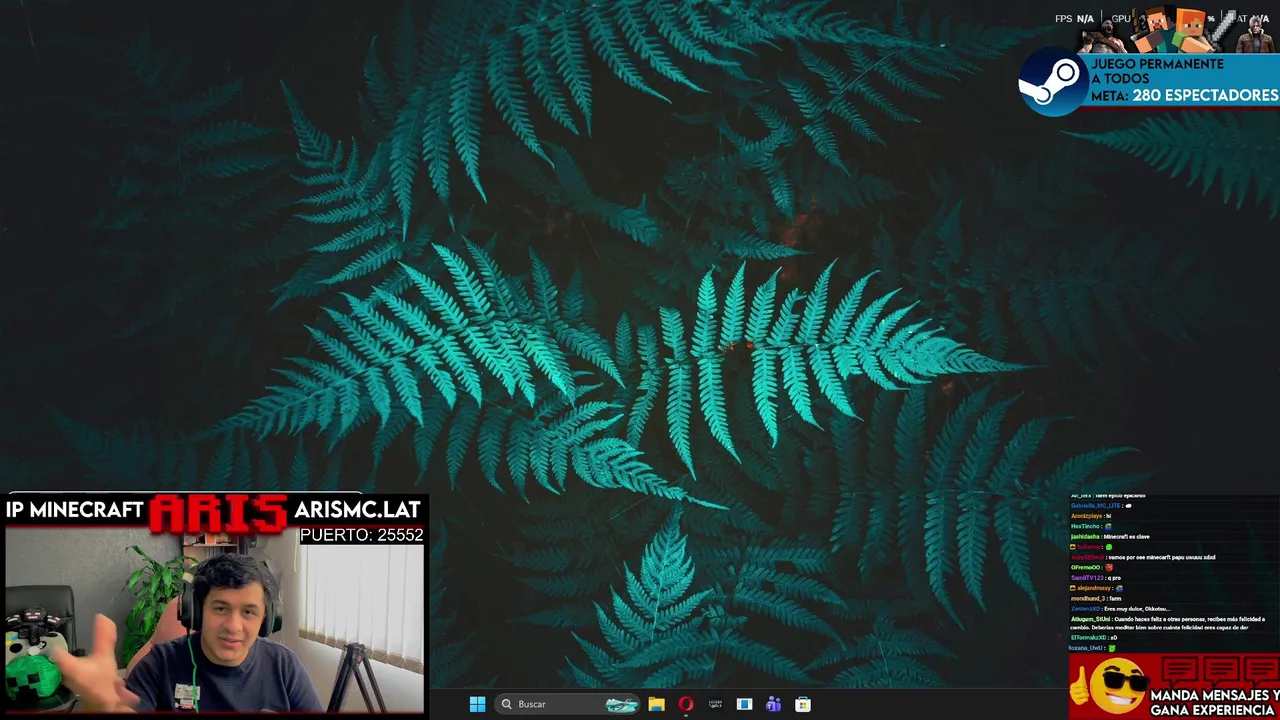1280x720 pixels.
Task: Click username SamiiTV123 in chat
Action: click(1087, 578)
